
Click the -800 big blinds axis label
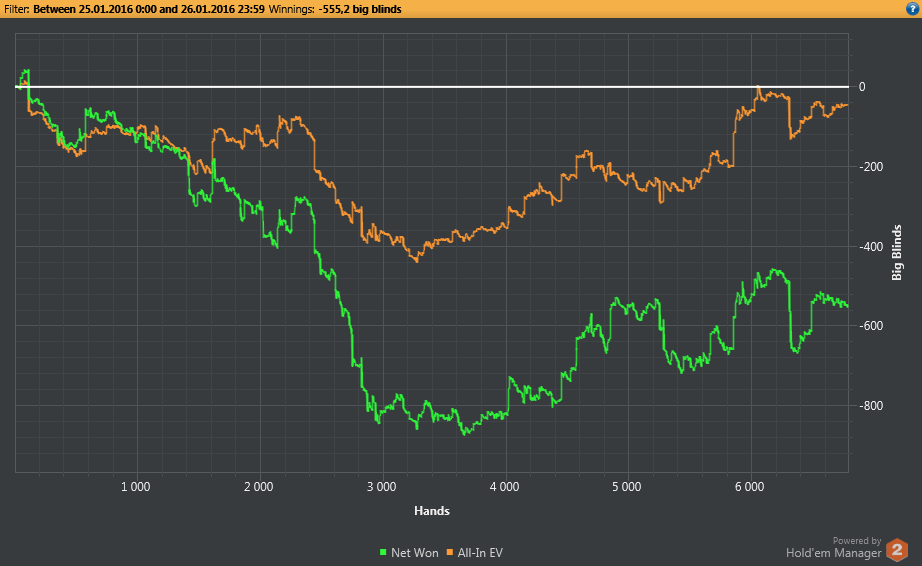coord(871,406)
